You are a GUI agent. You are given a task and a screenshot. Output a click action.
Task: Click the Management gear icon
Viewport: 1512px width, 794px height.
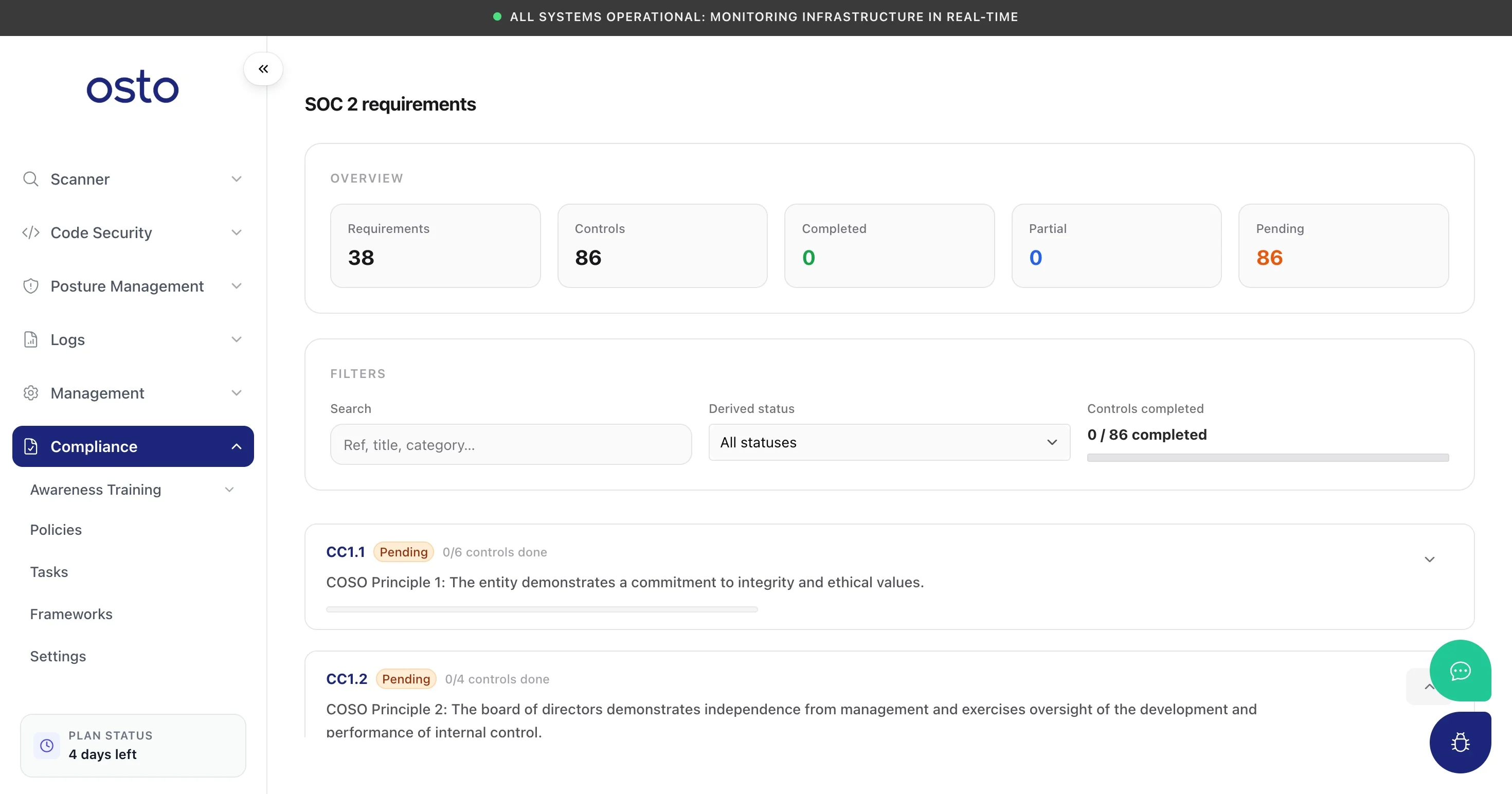(30, 392)
